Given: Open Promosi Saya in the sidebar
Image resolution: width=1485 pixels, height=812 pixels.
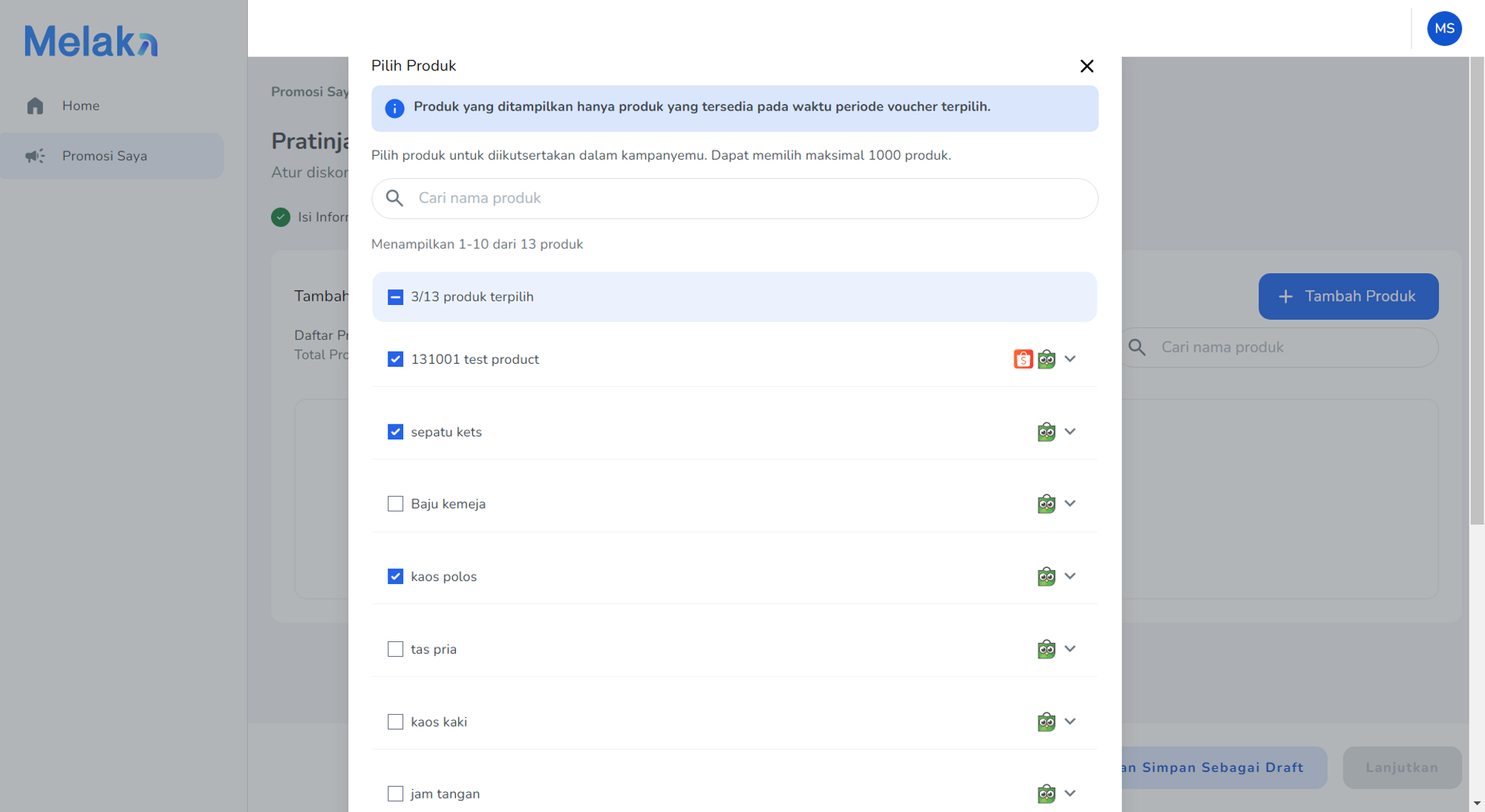Looking at the screenshot, I should (x=111, y=156).
